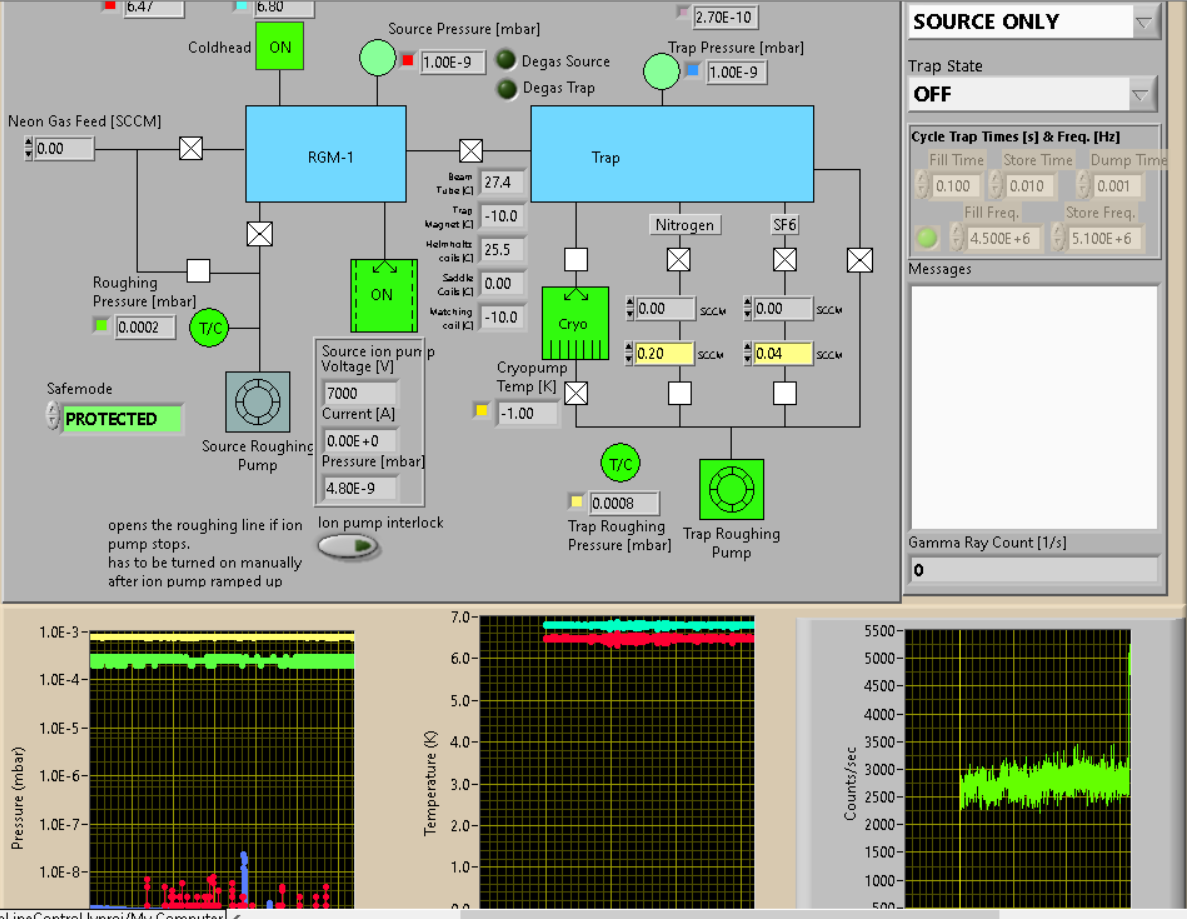Toggle the Degas Source indicator

point(507,61)
